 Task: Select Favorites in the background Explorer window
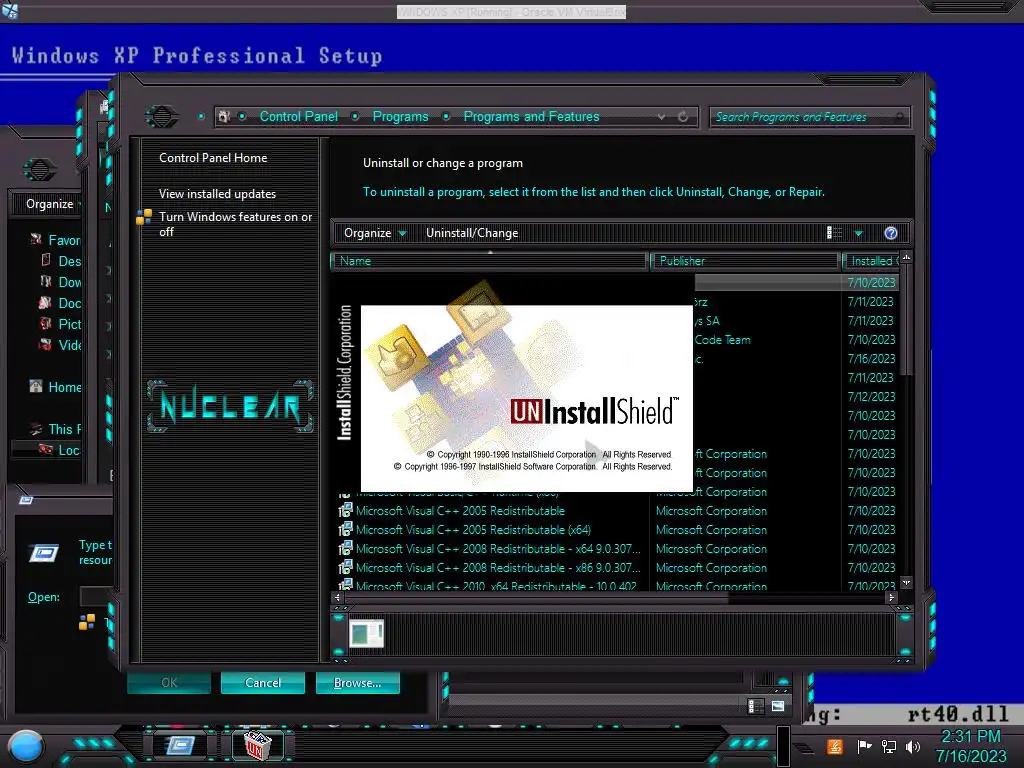click(56, 240)
